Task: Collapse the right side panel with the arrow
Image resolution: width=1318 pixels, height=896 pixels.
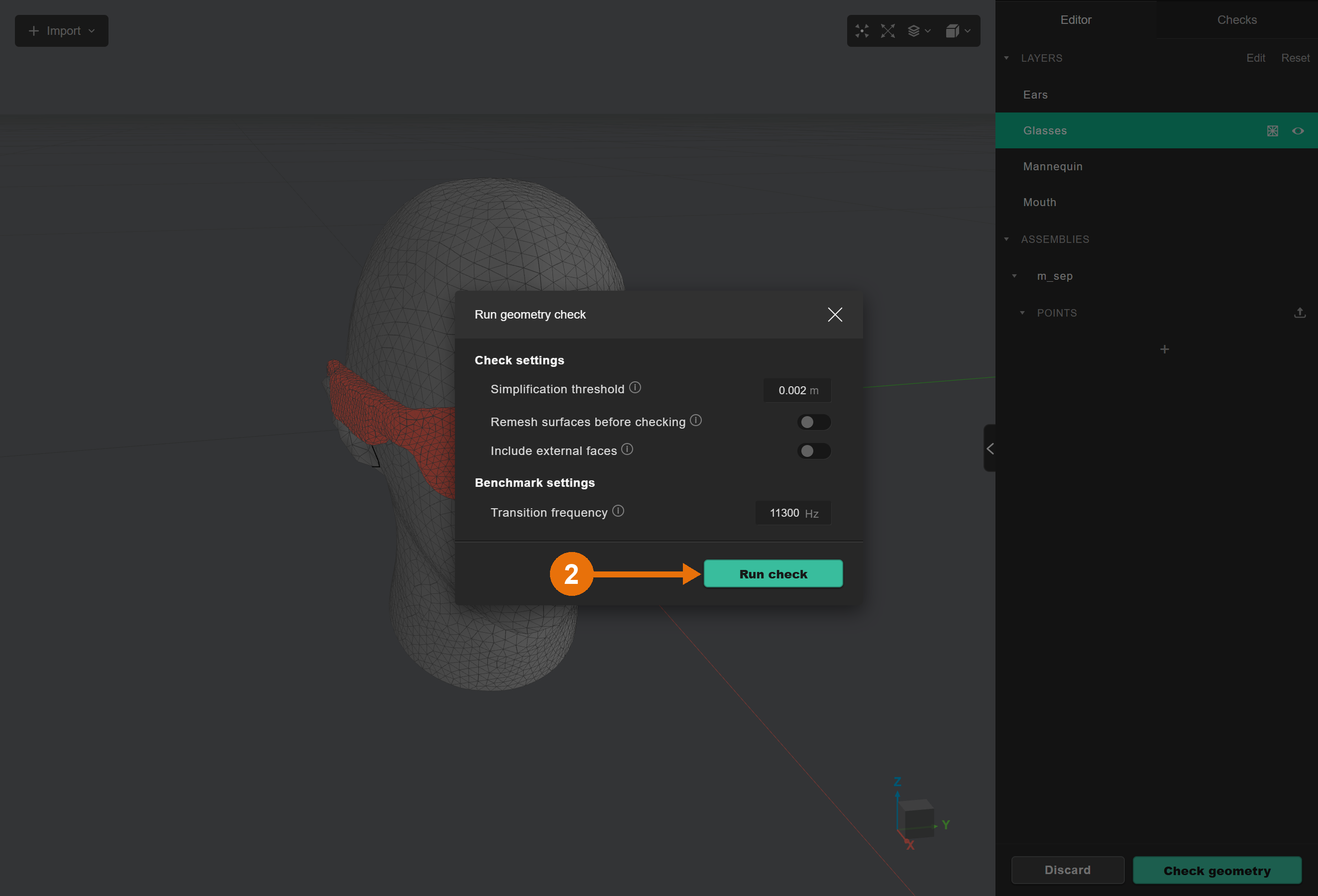Action: tap(989, 448)
